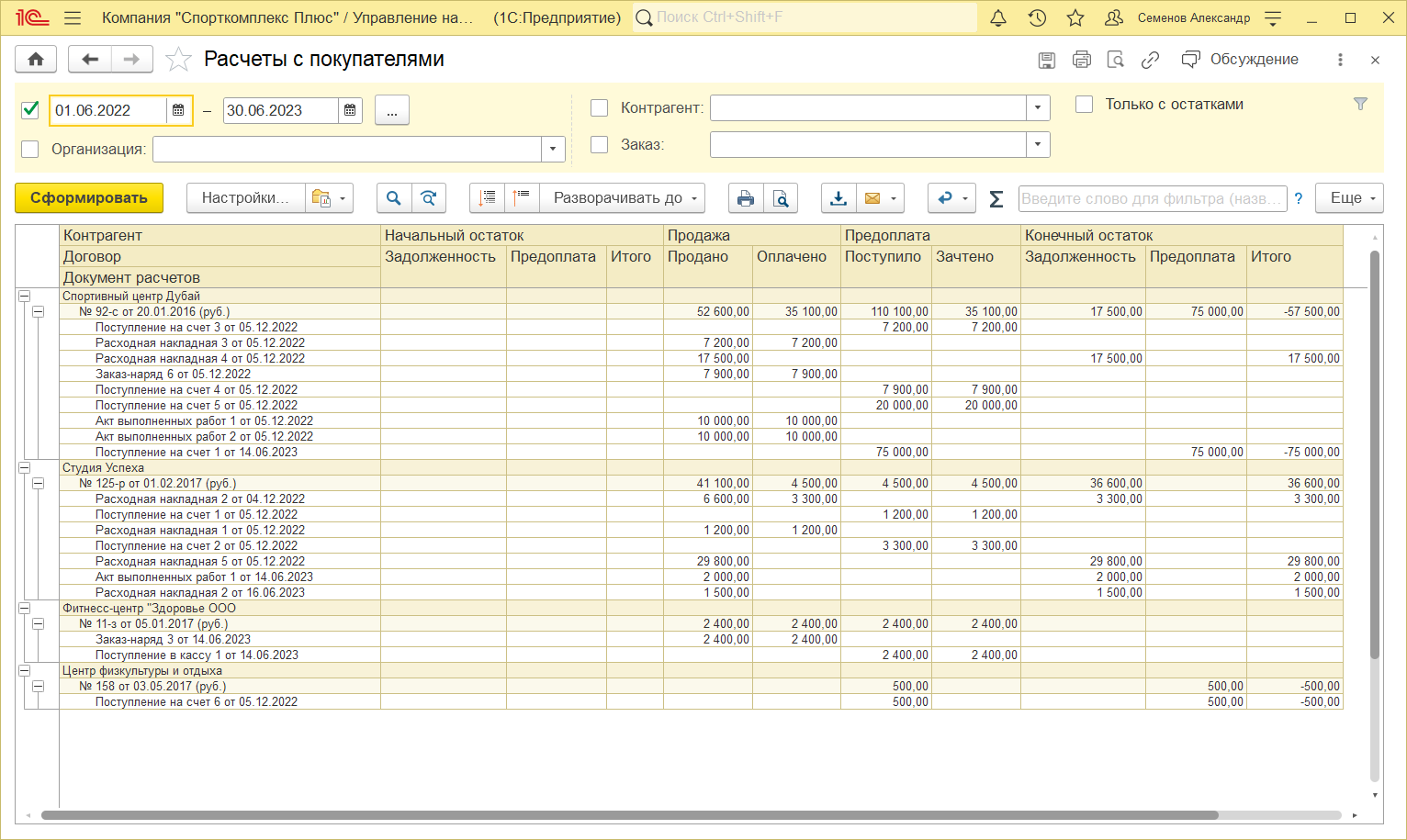Image resolution: width=1407 pixels, height=840 pixels.
Task: Click the find next icon
Action: [x=429, y=198]
